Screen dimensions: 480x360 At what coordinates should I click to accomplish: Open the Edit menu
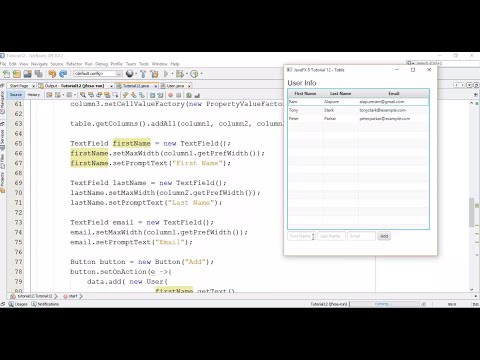[13, 64]
